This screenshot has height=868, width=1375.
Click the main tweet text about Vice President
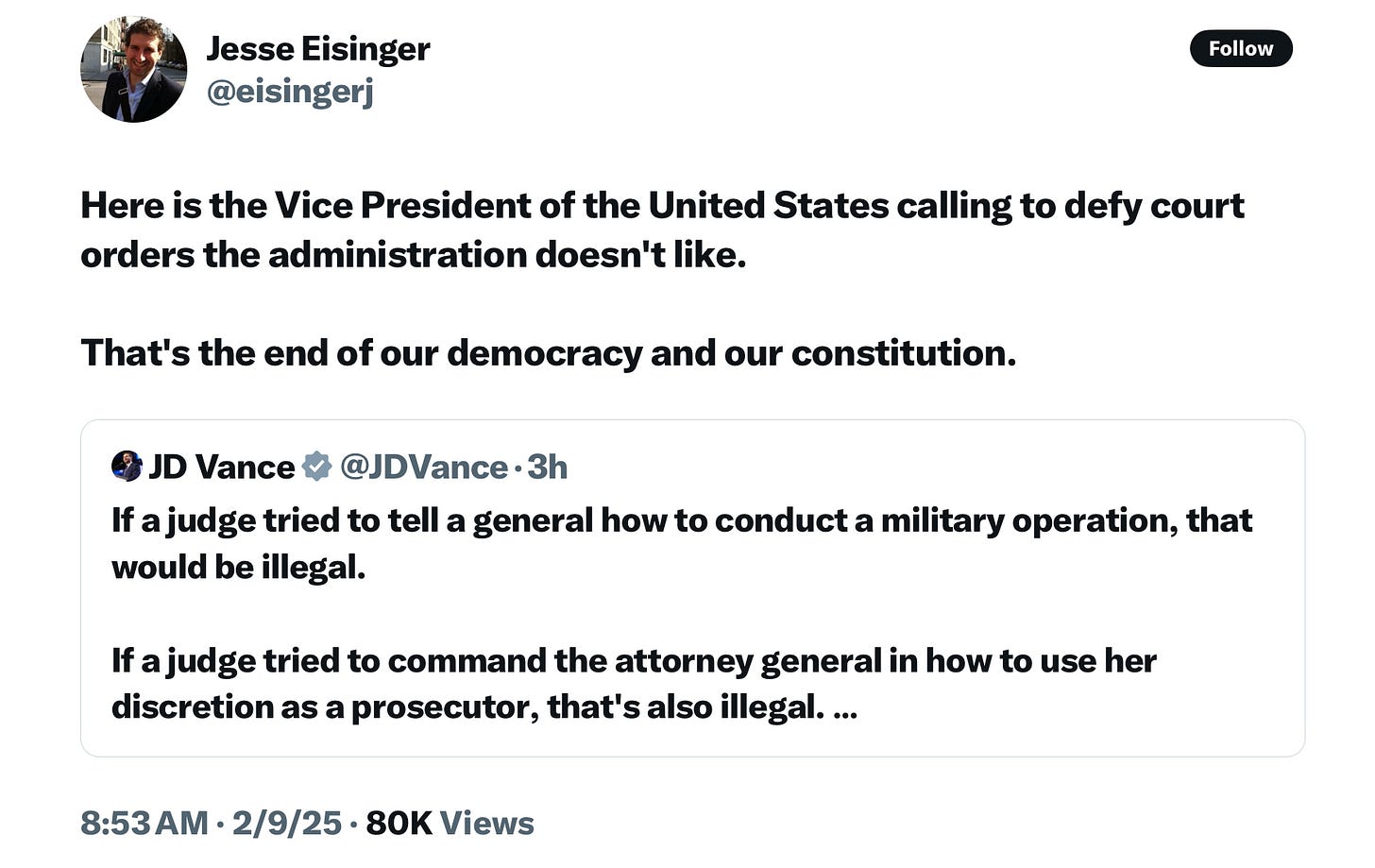click(x=662, y=230)
